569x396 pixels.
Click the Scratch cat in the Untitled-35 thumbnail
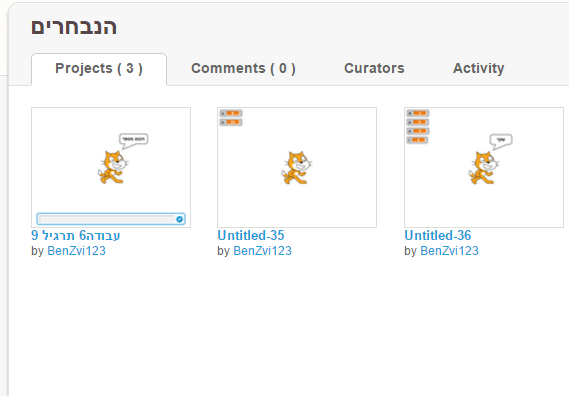click(x=296, y=168)
